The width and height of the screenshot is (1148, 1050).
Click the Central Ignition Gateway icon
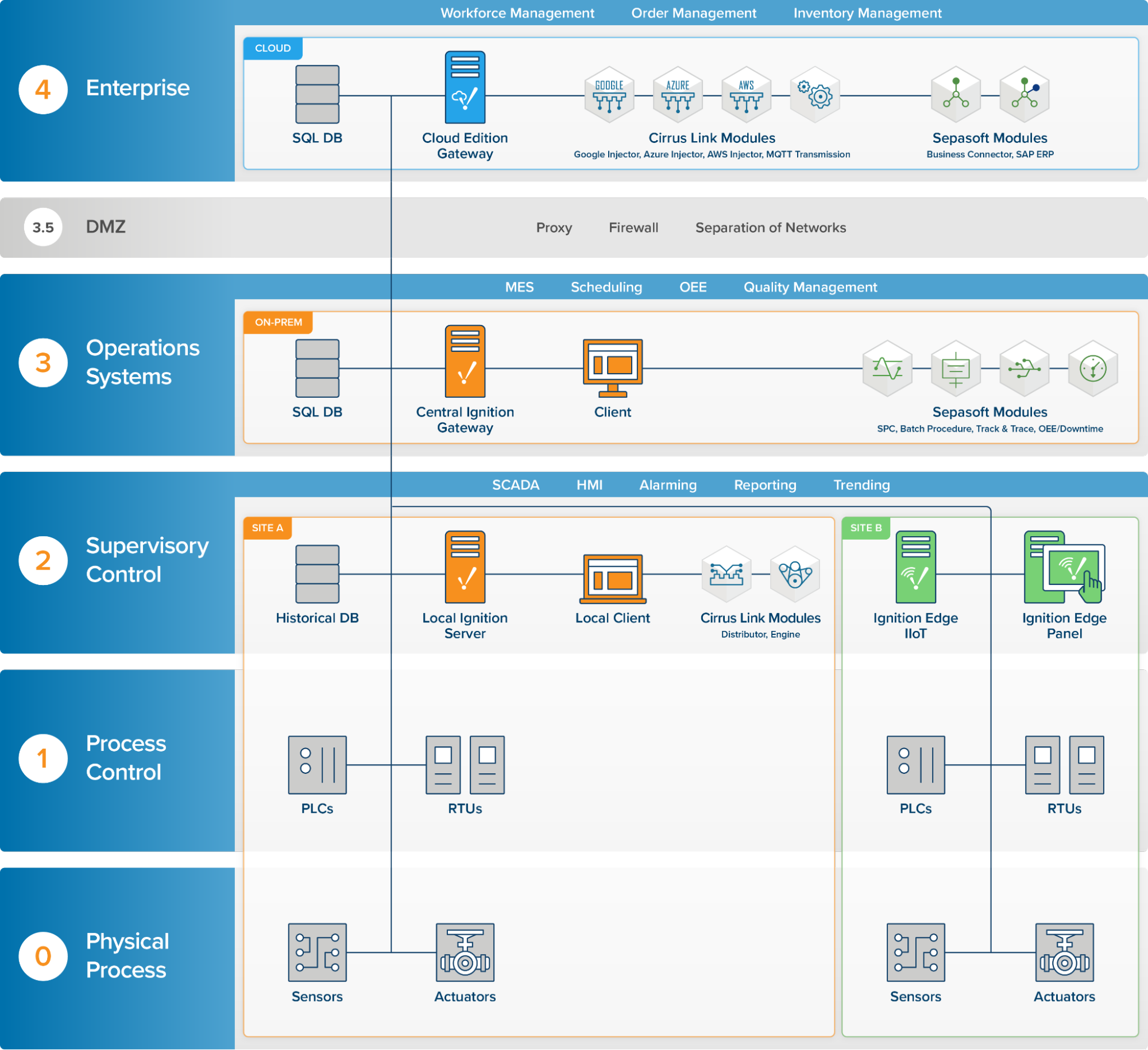point(465,361)
